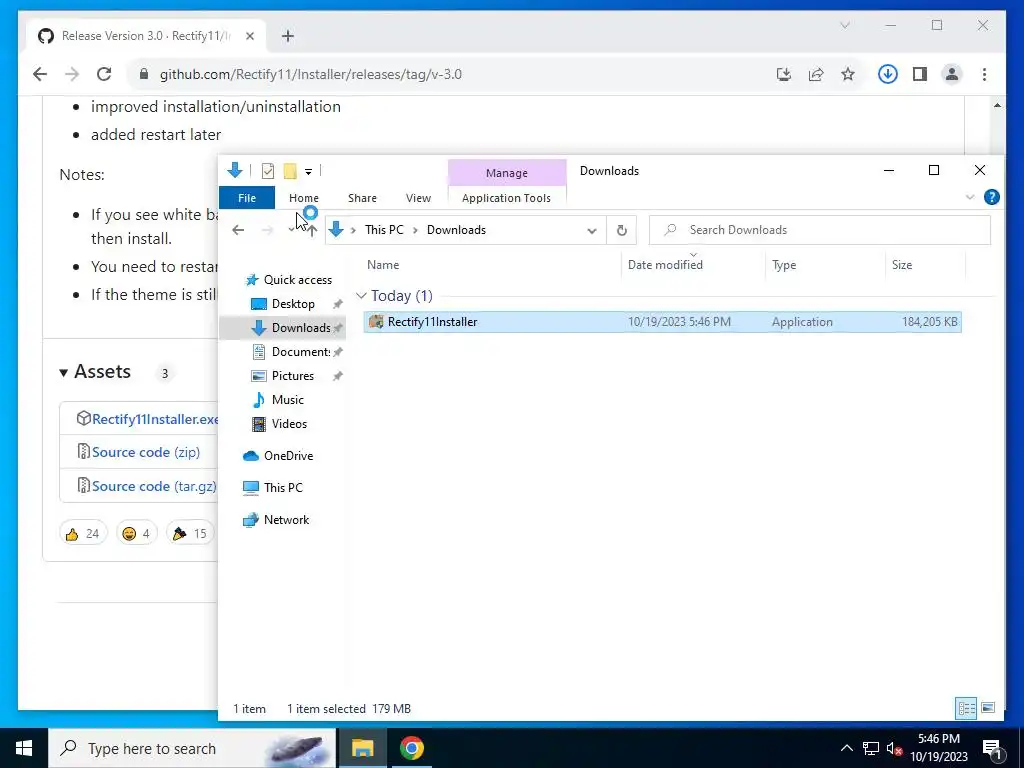Bookmark this page with the star icon
The width and height of the screenshot is (1024, 768).
[848, 74]
